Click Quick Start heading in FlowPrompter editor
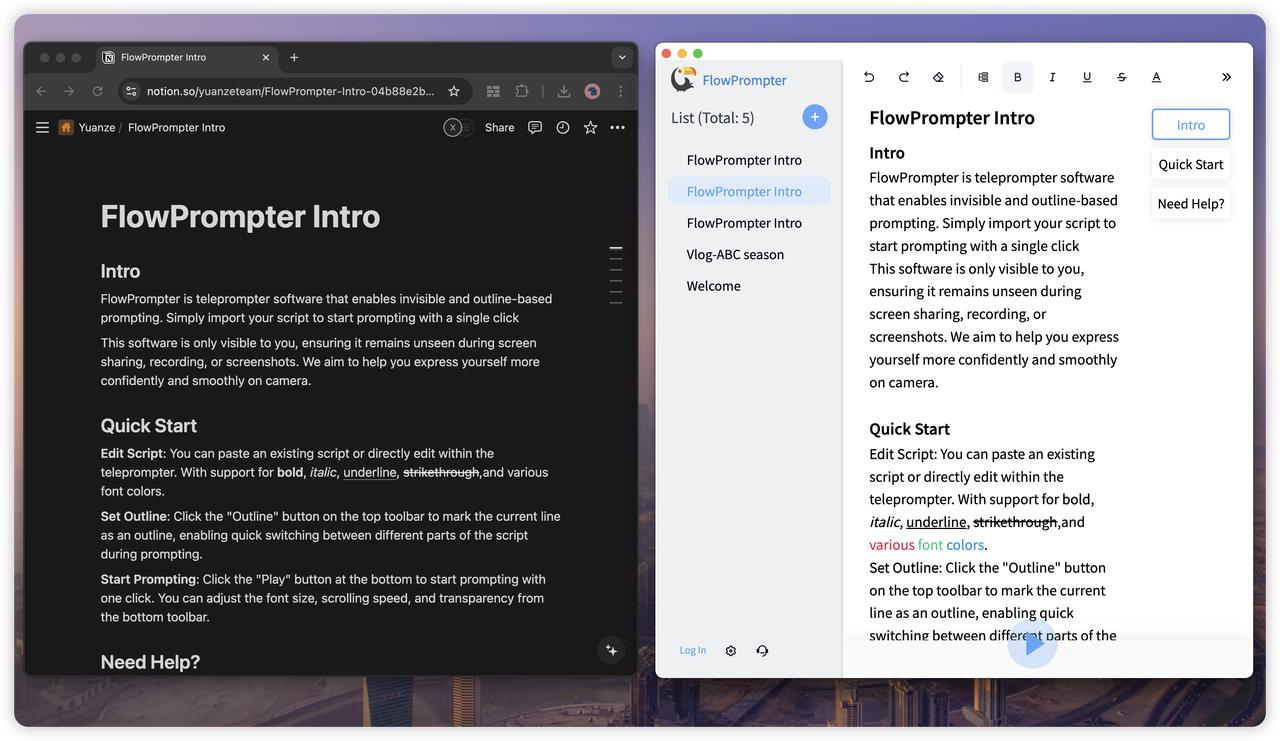This screenshot has width=1280, height=741. pos(910,429)
